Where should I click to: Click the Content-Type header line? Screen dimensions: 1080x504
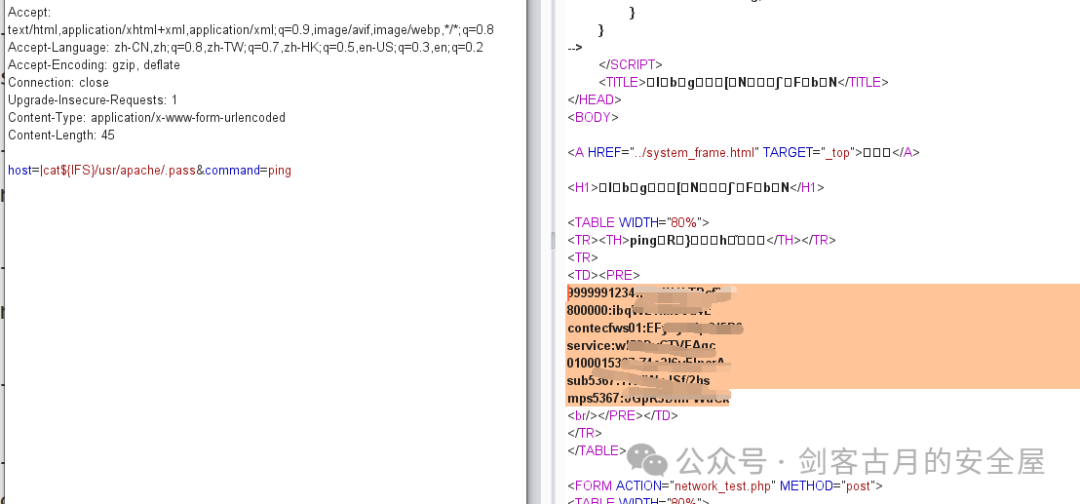click(x=147, y=118)
